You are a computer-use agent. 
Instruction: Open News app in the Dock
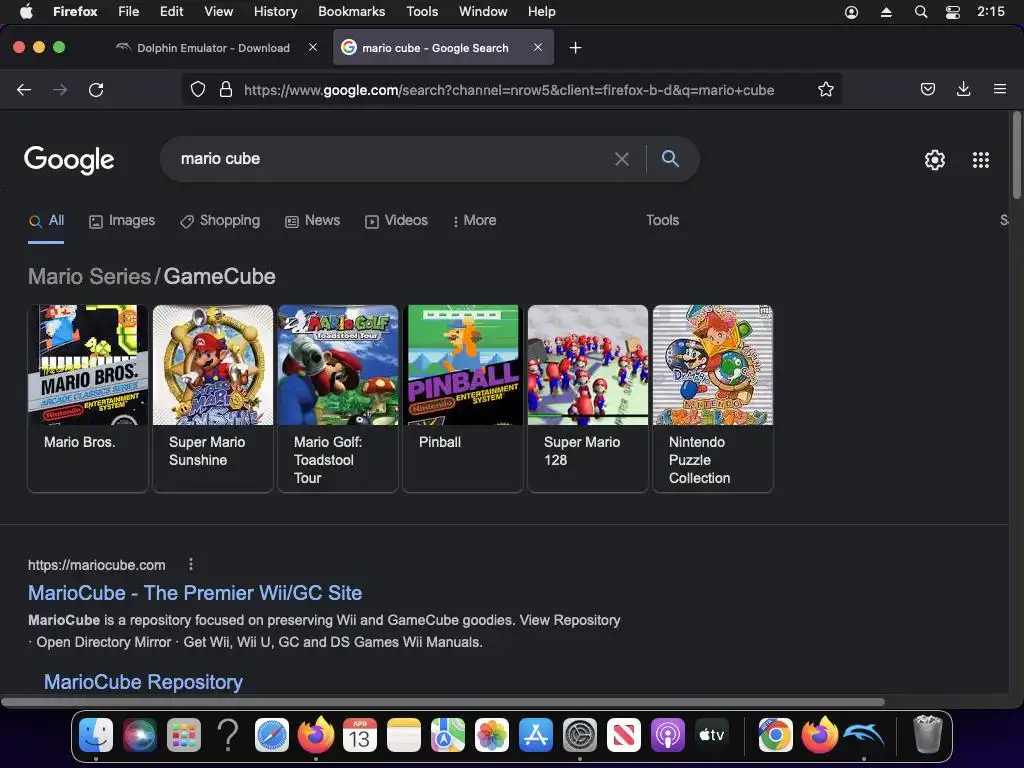[x=624, y=735]
